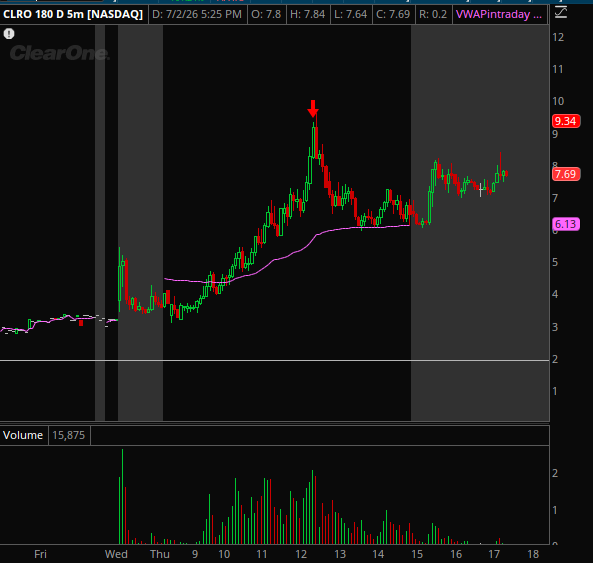The width and height of the screenshot is (593, 563).
Task: Click the open value O: 7.8
Action: pyautogui.click(x=266, y=14)
